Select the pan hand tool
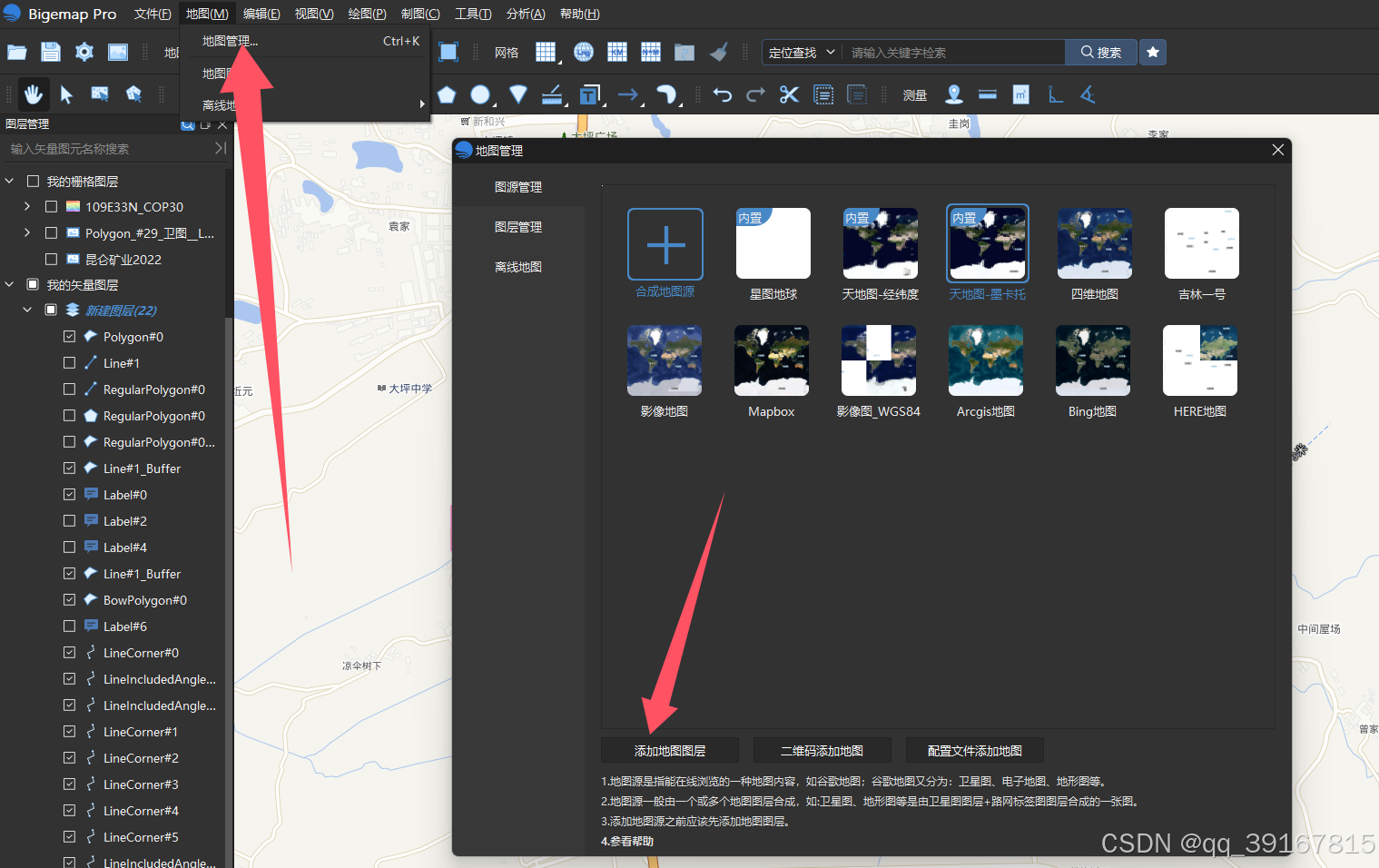 [33, 94]
